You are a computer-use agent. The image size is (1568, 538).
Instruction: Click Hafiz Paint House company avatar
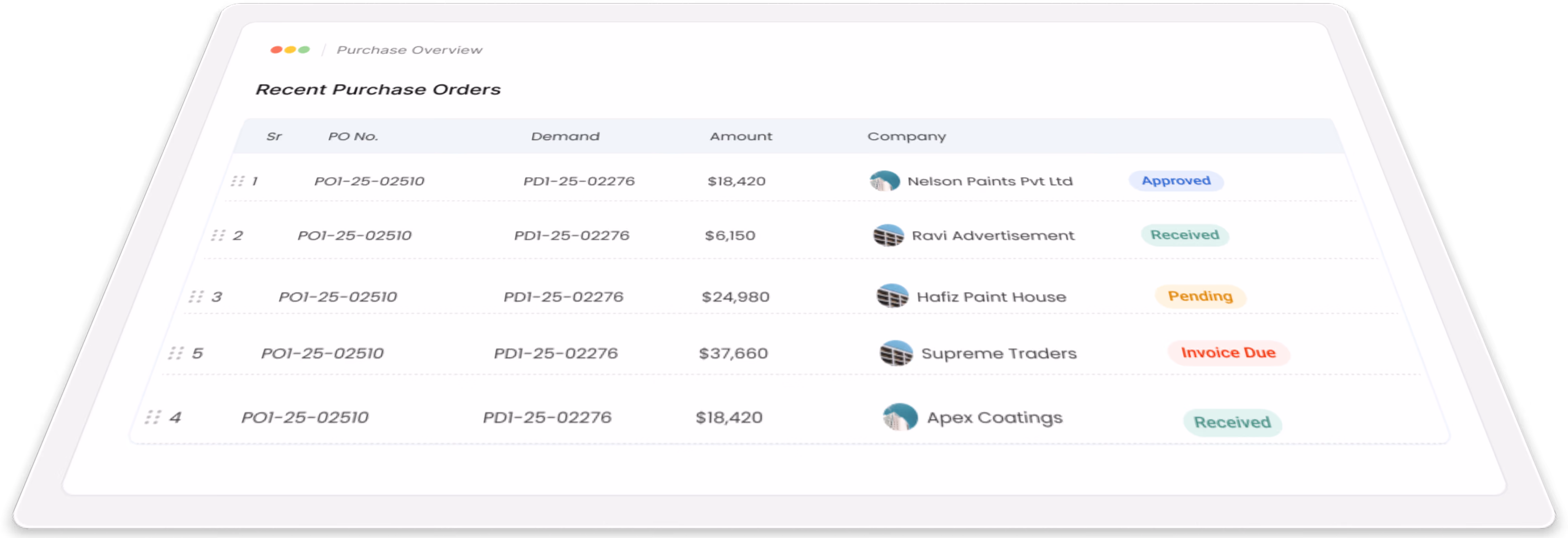click(892, 296)
